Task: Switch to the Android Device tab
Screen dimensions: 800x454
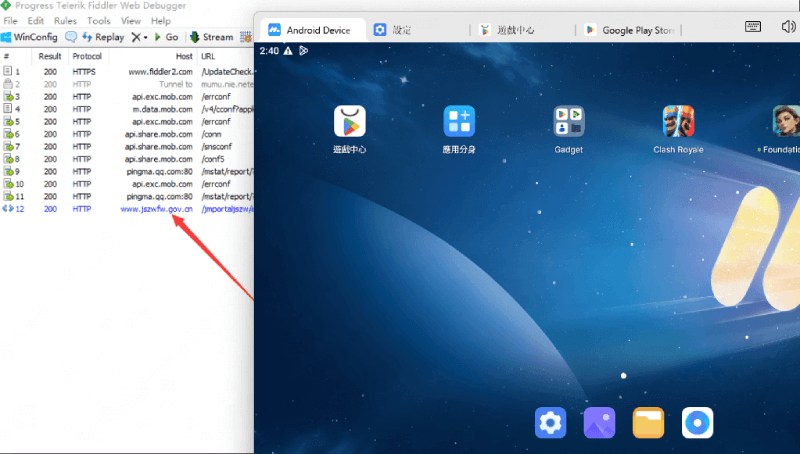Action: (x=313, y=30)
